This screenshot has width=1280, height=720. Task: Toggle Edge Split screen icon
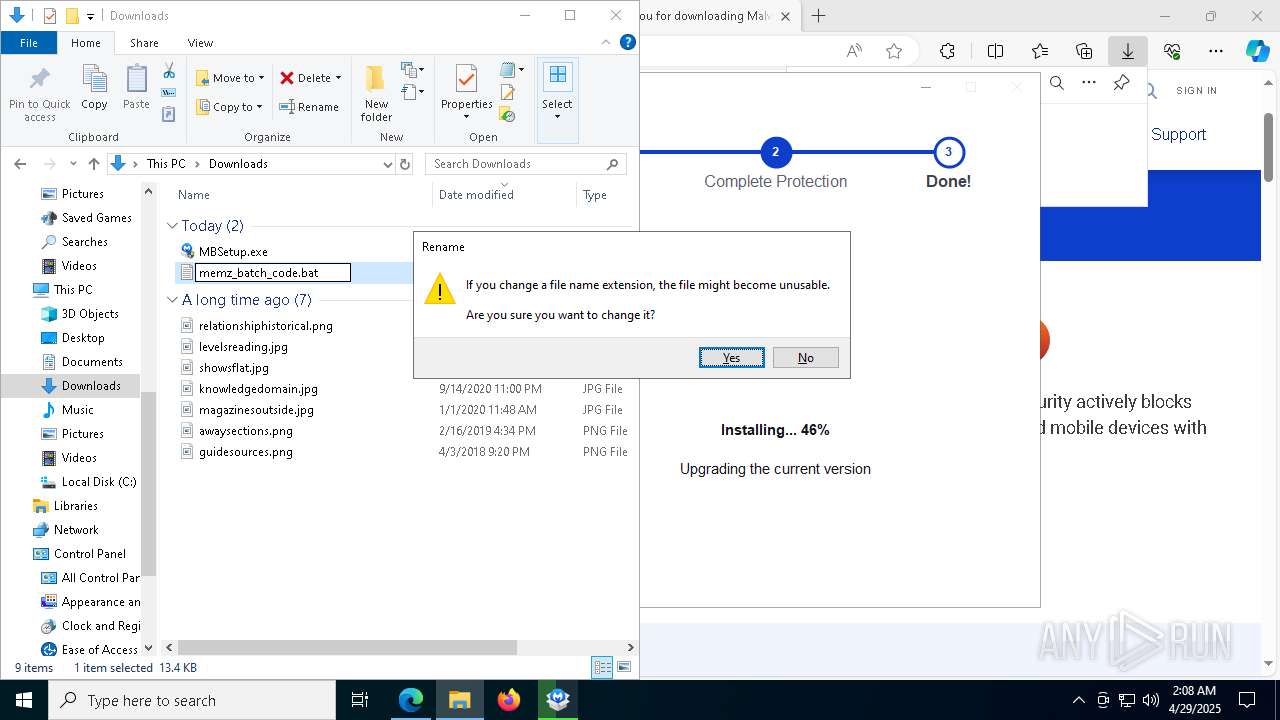(x=995, y=51)
